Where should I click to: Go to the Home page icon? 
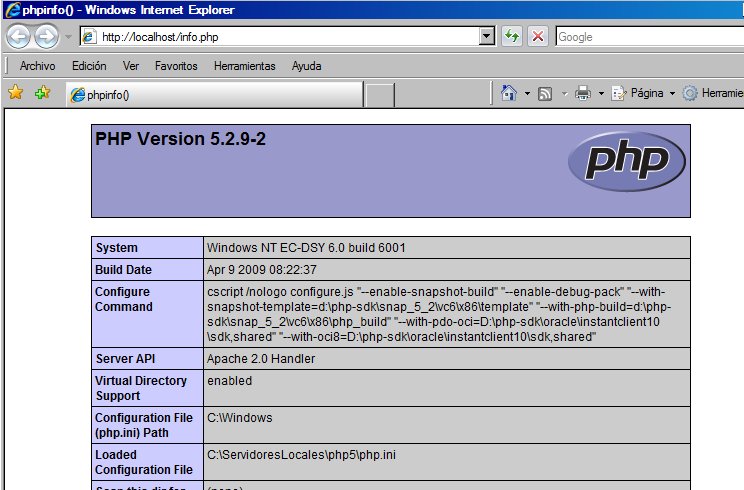[509, 93]
